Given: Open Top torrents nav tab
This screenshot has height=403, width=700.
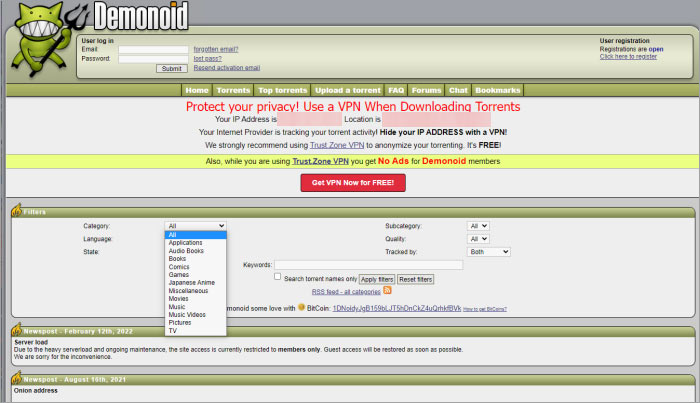Looking at the screenshot, I should click(x=283, y=90).
